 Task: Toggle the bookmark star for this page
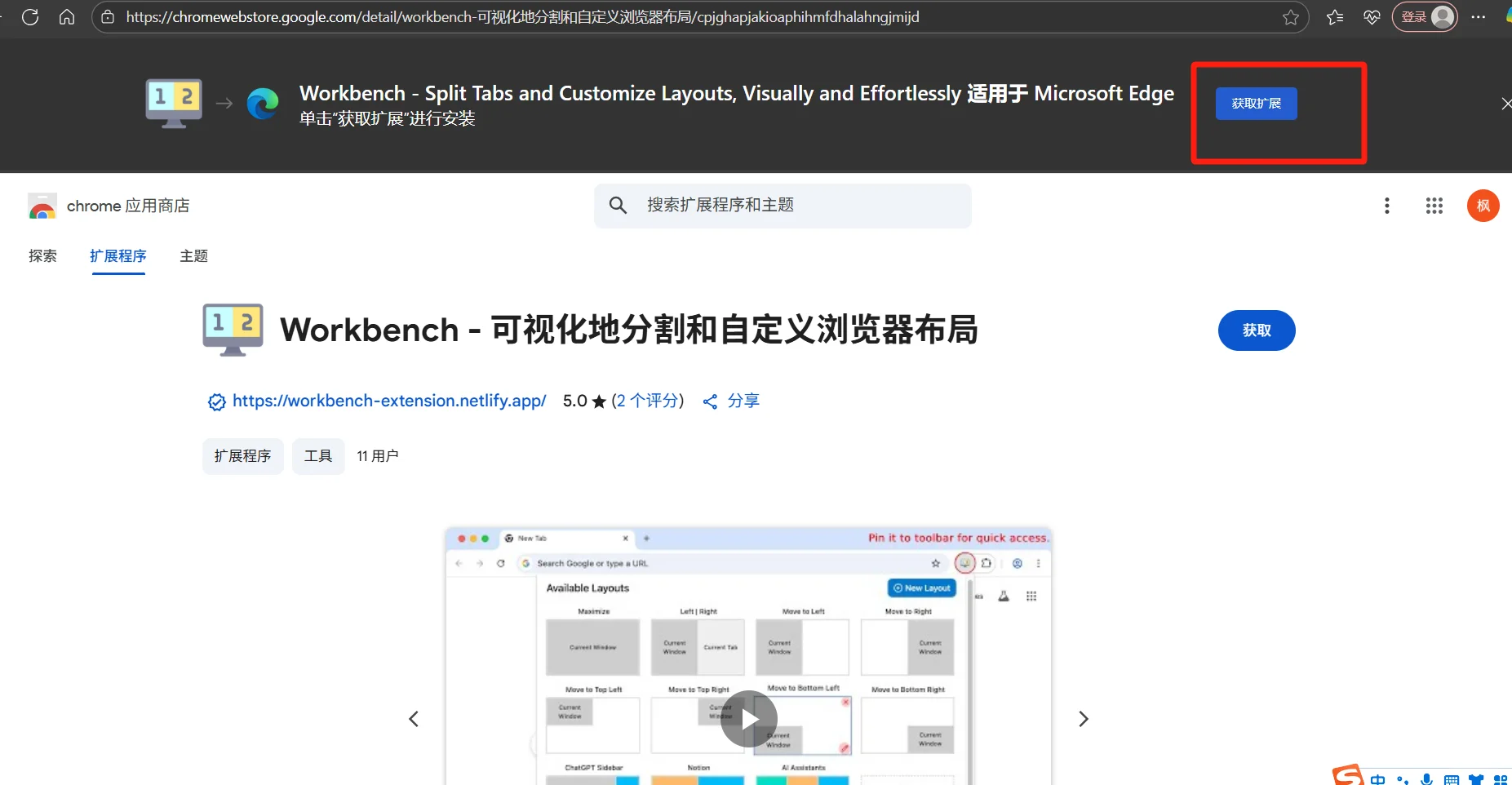pyautogui.click(x=1290, y=16)
